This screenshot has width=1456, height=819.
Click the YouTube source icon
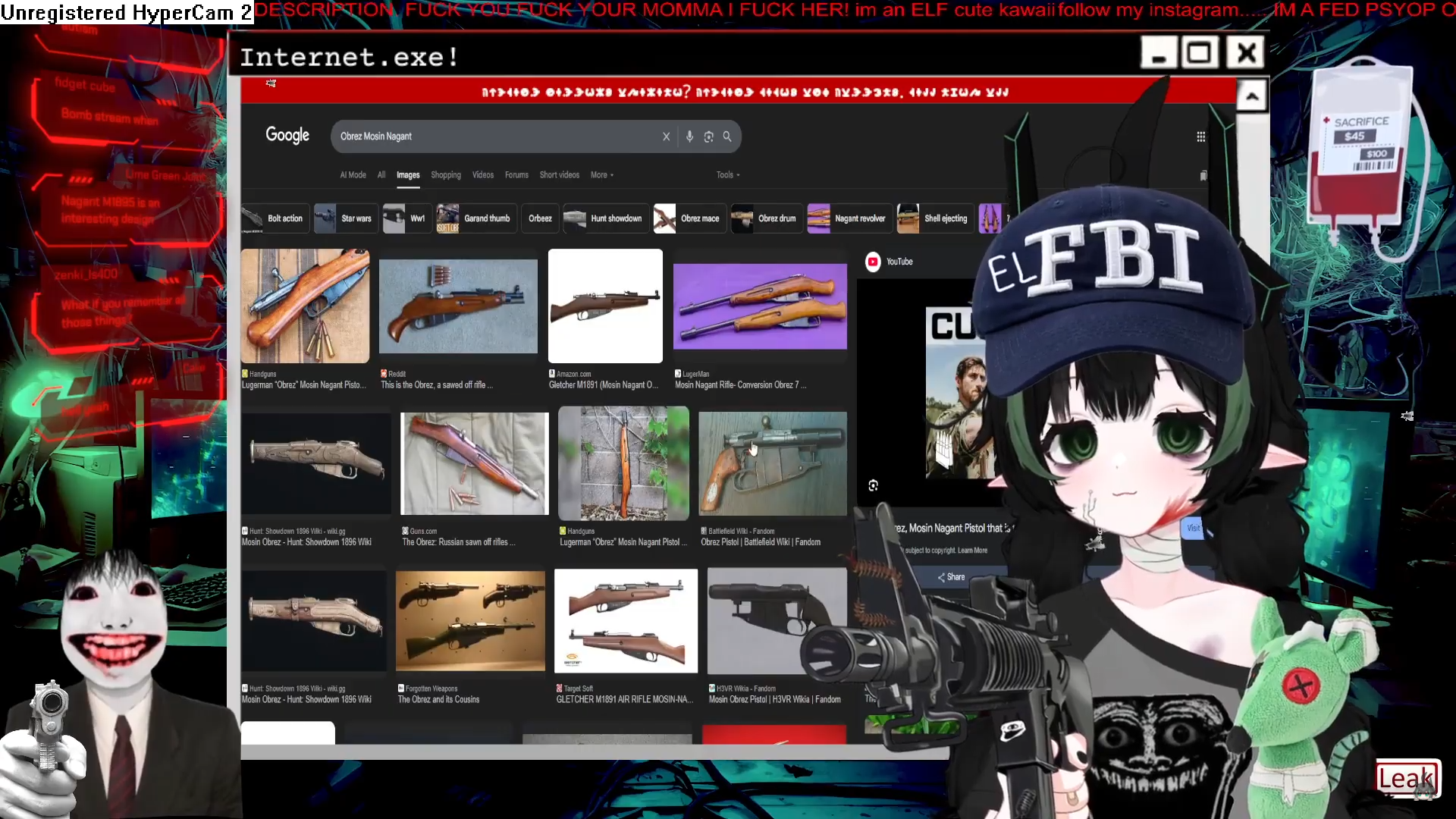[x=874, y=262]
